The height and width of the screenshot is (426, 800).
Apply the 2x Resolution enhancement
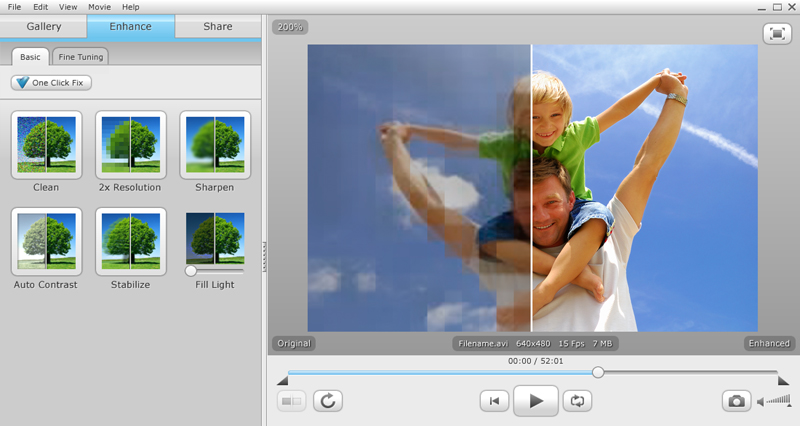(131, 145)
